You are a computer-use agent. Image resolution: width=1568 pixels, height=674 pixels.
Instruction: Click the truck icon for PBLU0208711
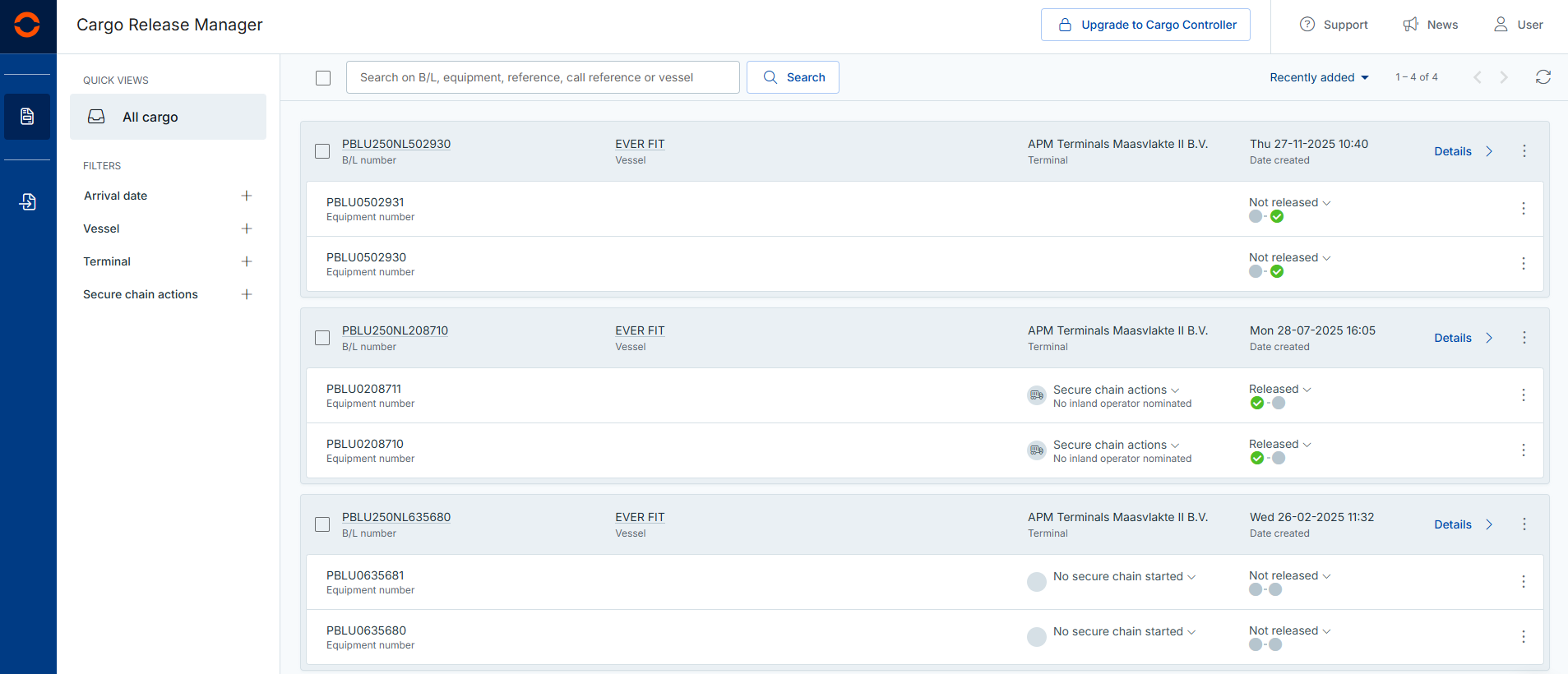1037,395
